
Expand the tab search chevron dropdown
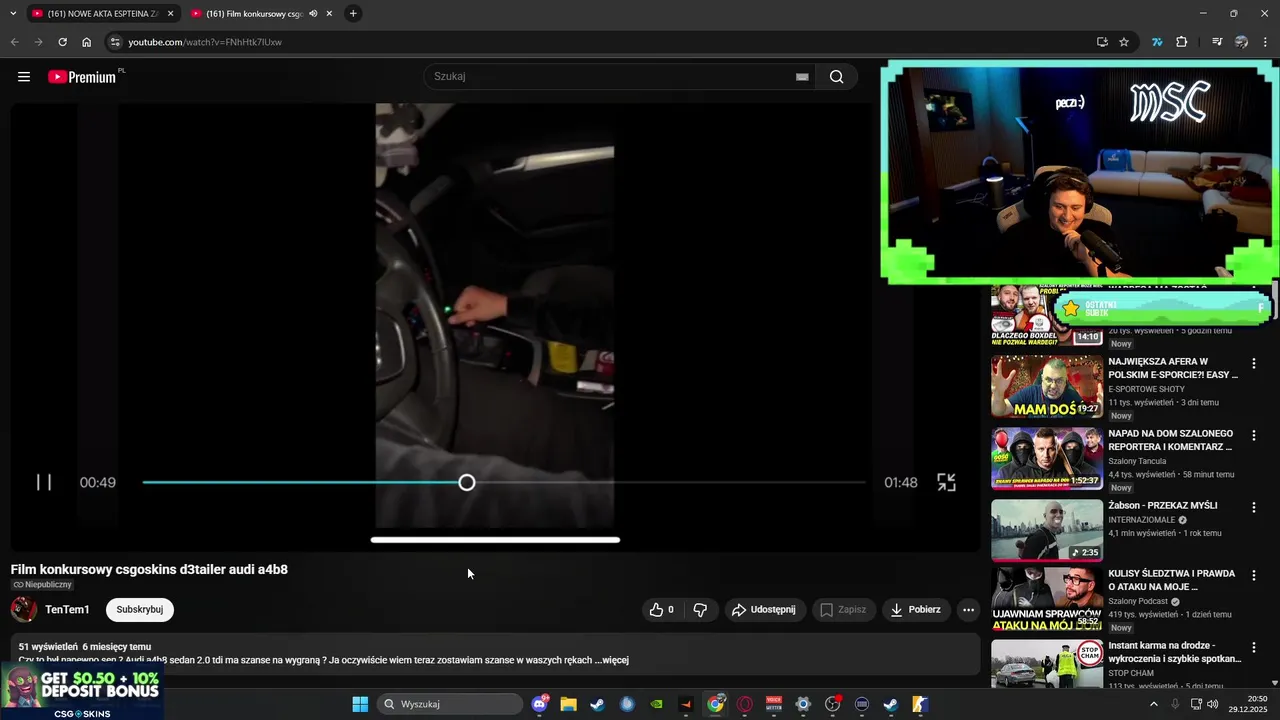coord(13,14)
